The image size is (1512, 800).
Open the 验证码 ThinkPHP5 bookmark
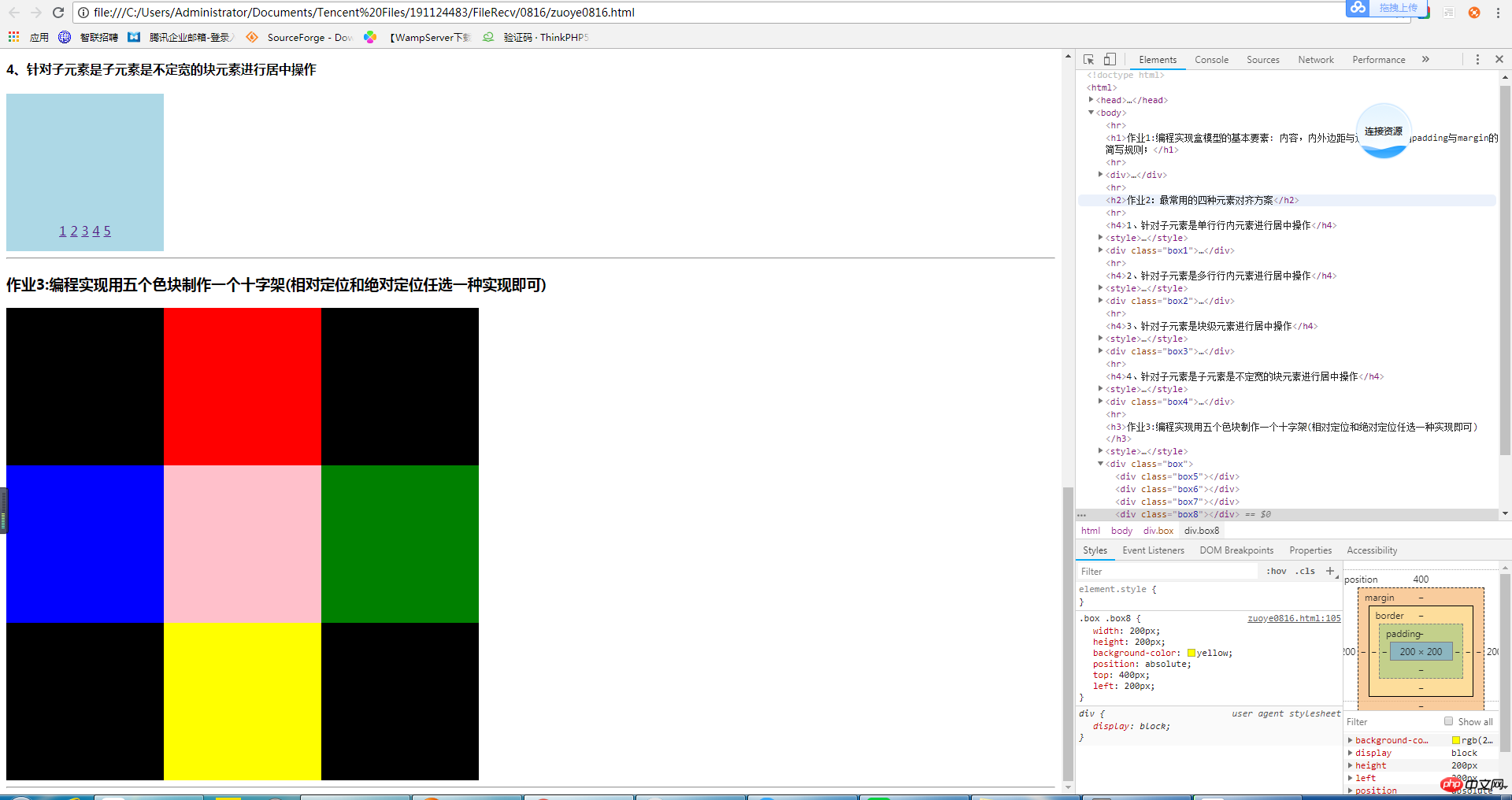(535, 37)
